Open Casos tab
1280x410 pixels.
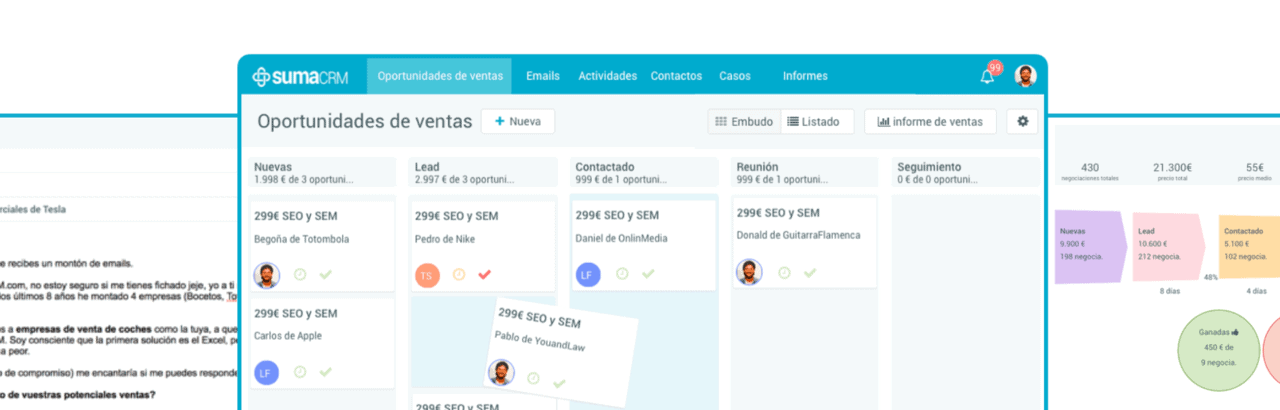(734, 76)
